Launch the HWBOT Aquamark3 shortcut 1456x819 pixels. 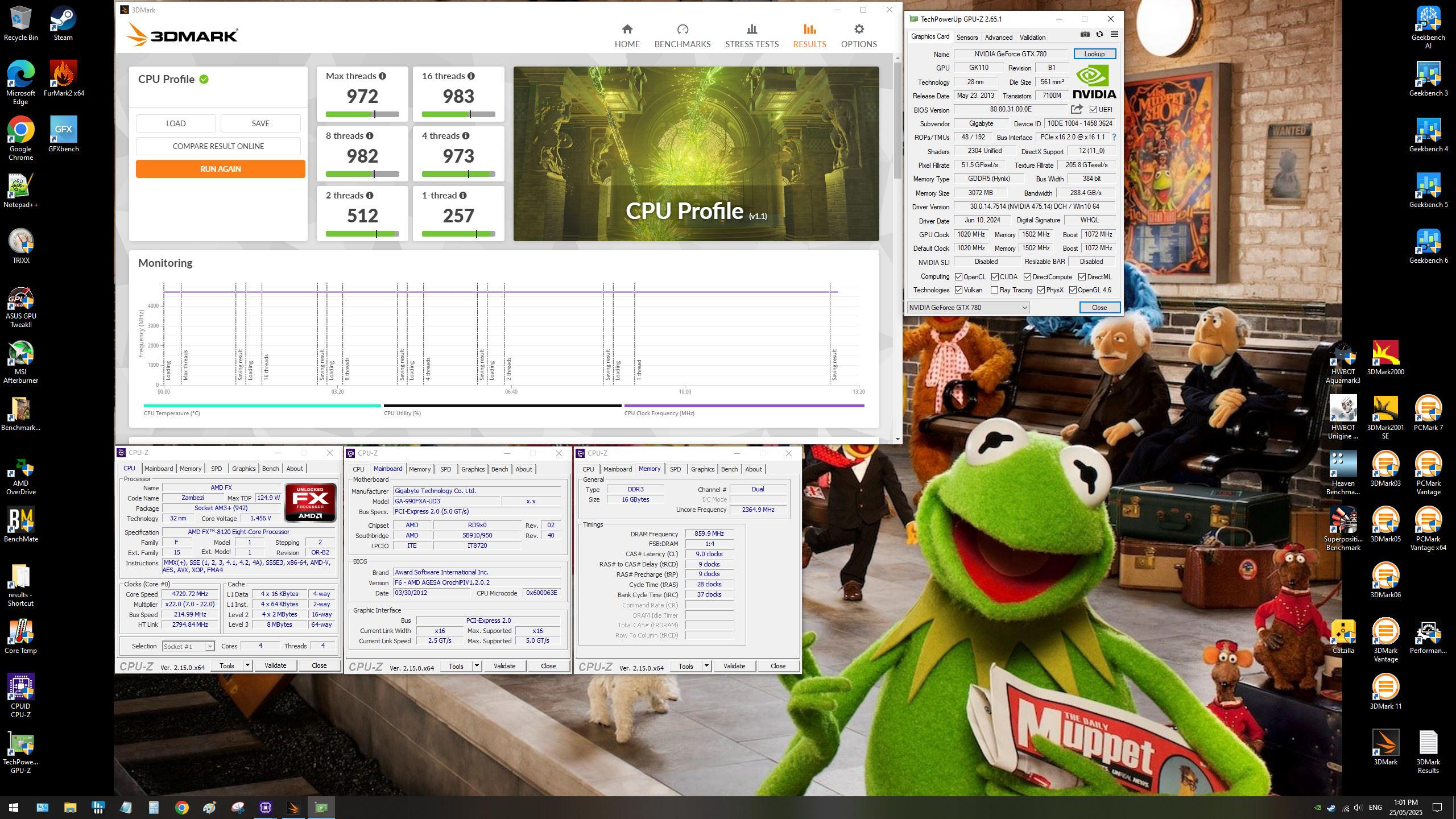(x=1343, y=363)
